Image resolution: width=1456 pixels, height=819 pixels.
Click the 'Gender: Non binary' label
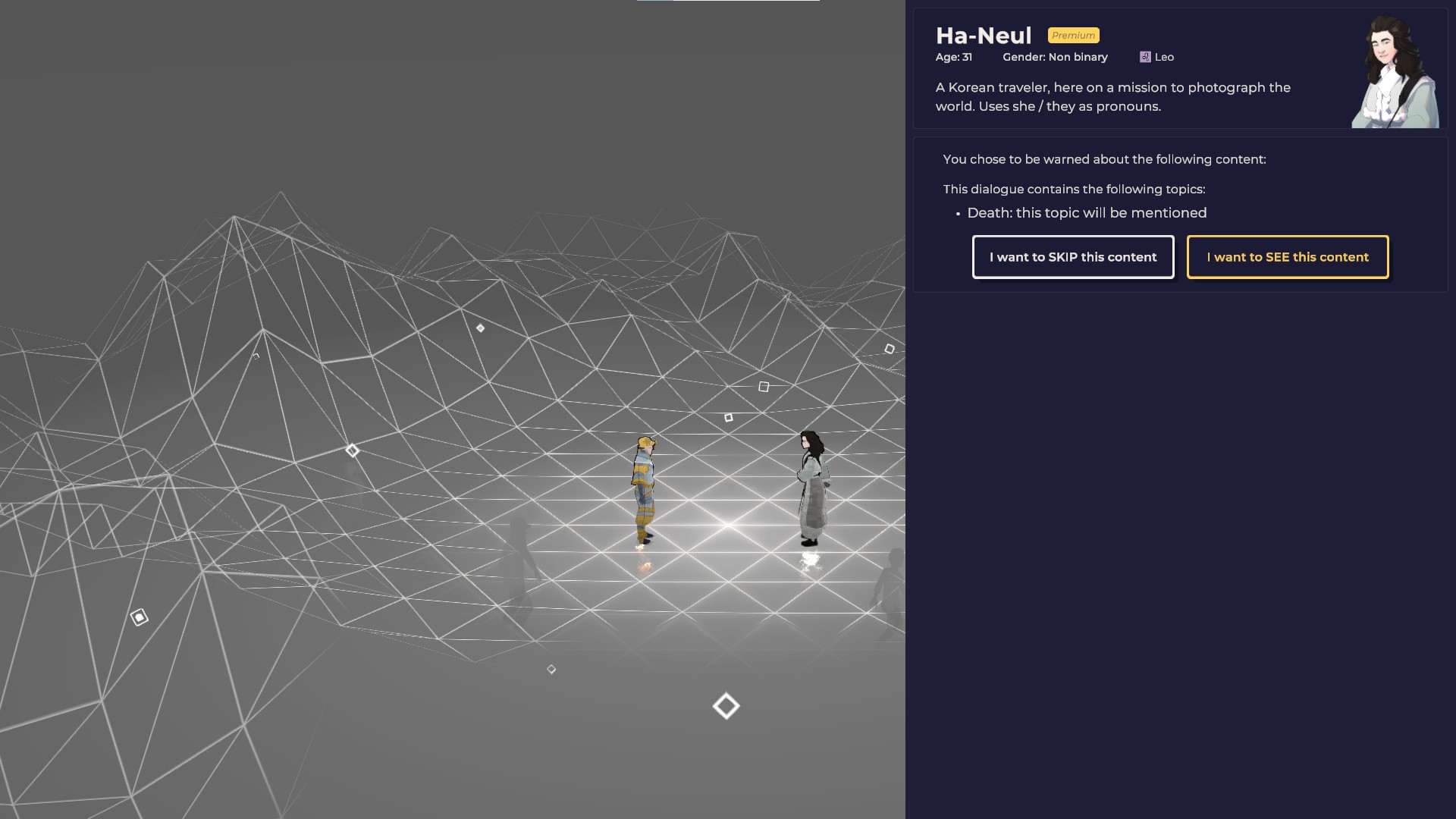[1055, 57]
